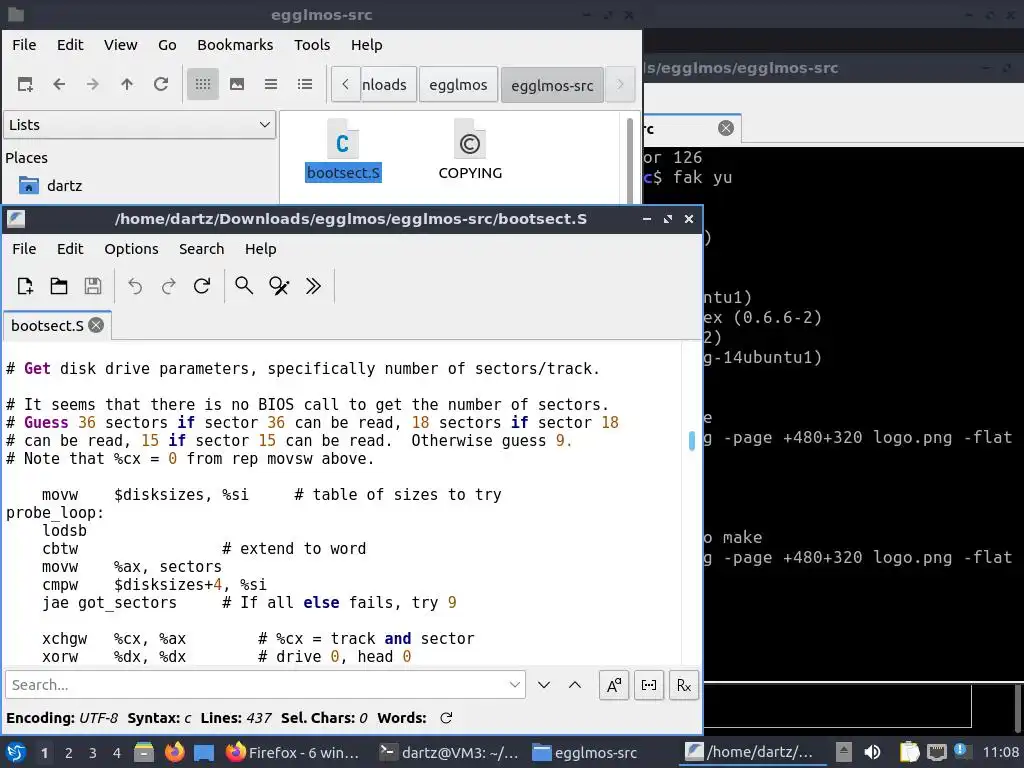This screenshot has height=768, width=1024.
Task: Open the egglmos path button
Action: (x=458, y=85)
